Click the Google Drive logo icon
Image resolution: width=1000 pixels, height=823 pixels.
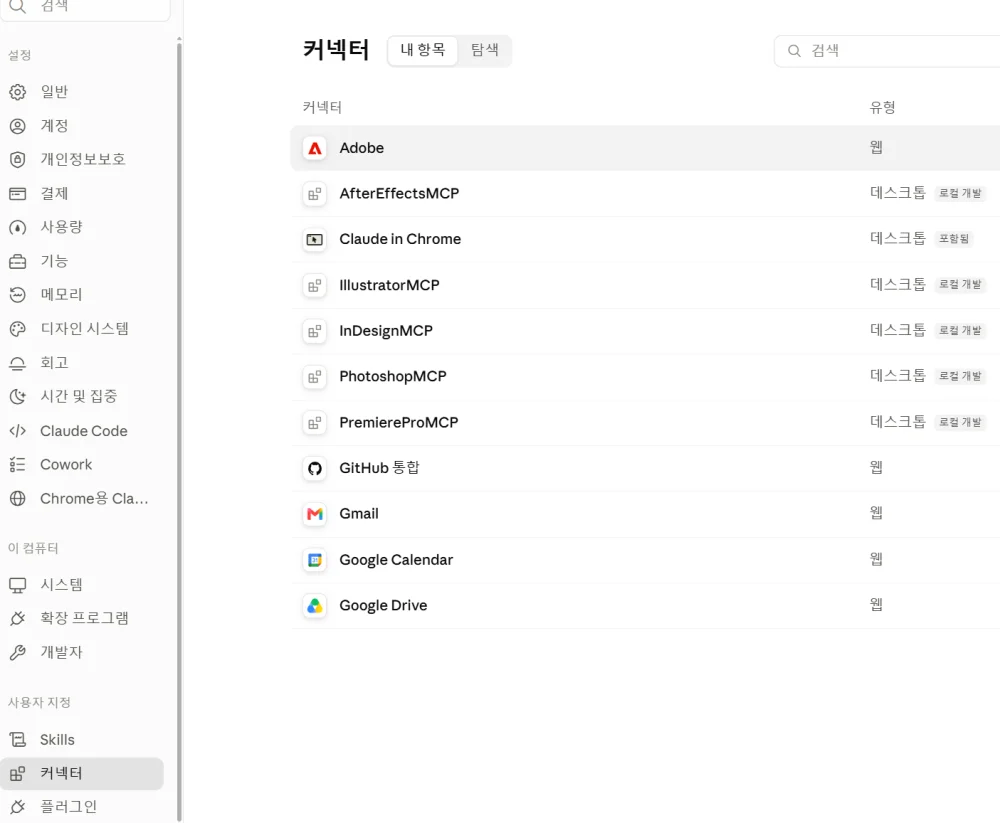[x=314, y=606]
